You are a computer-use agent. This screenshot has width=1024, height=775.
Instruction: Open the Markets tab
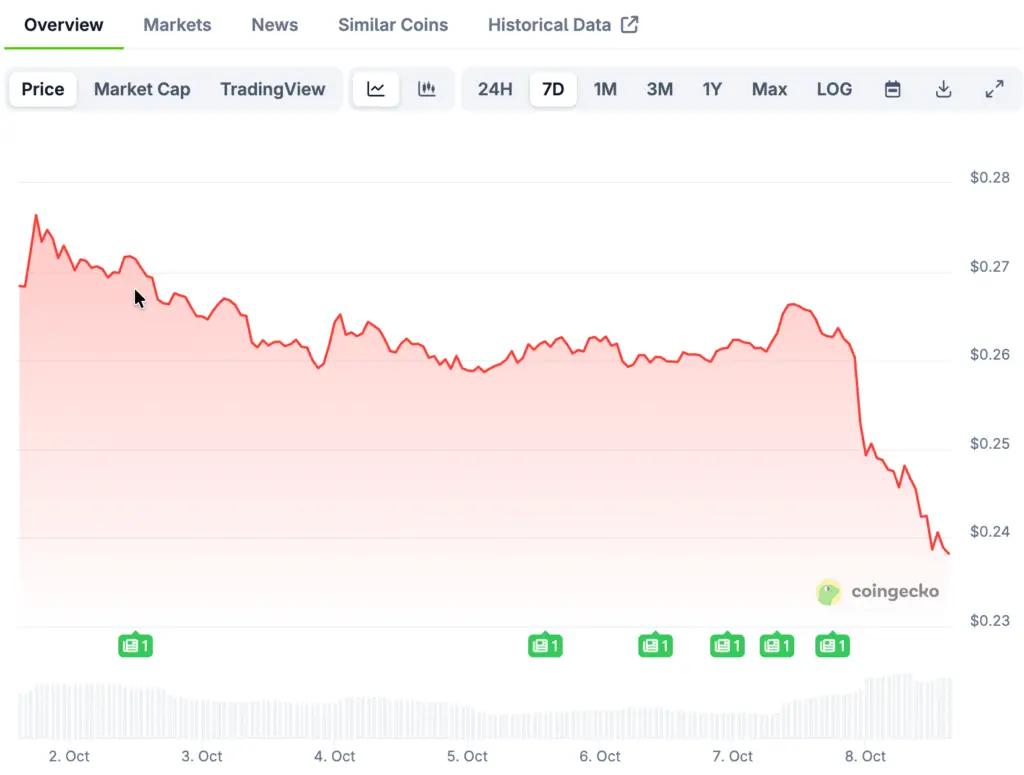tap(177, 25)
